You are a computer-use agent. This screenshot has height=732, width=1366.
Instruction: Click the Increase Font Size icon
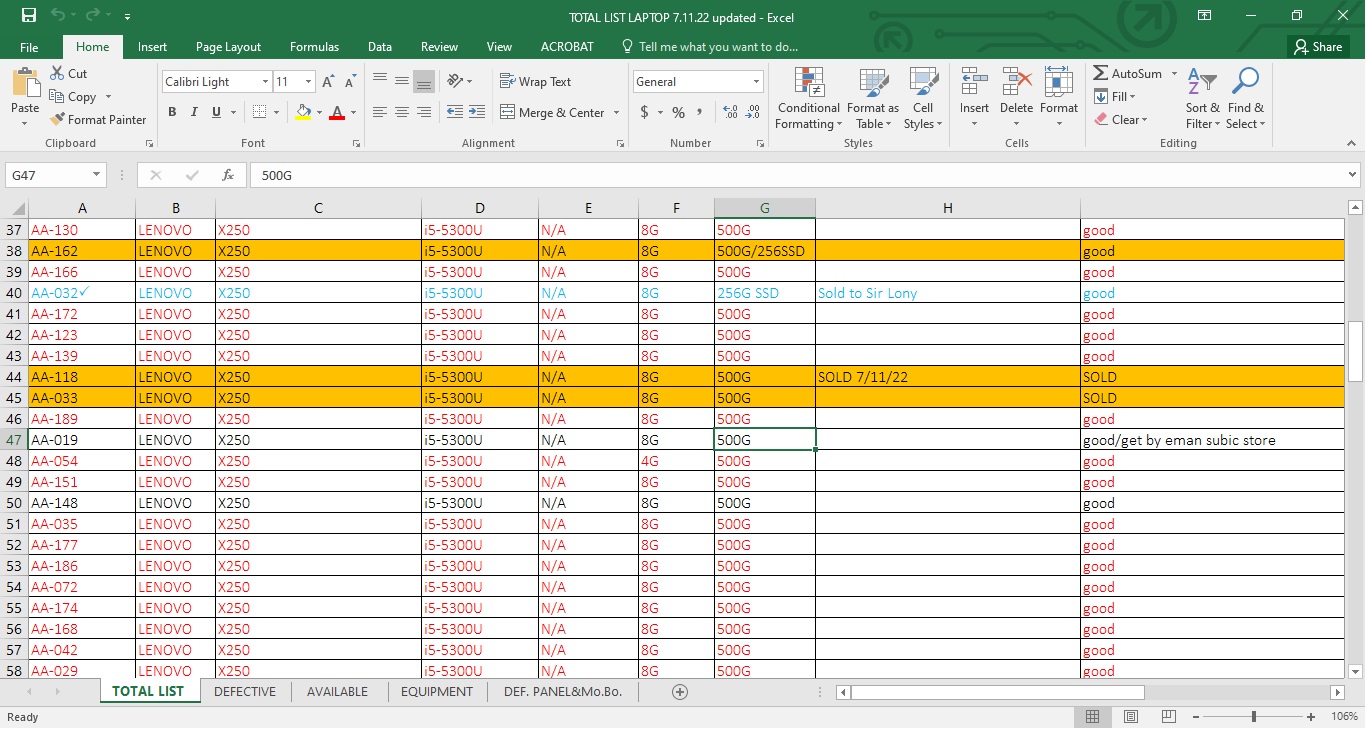[328, 82]
